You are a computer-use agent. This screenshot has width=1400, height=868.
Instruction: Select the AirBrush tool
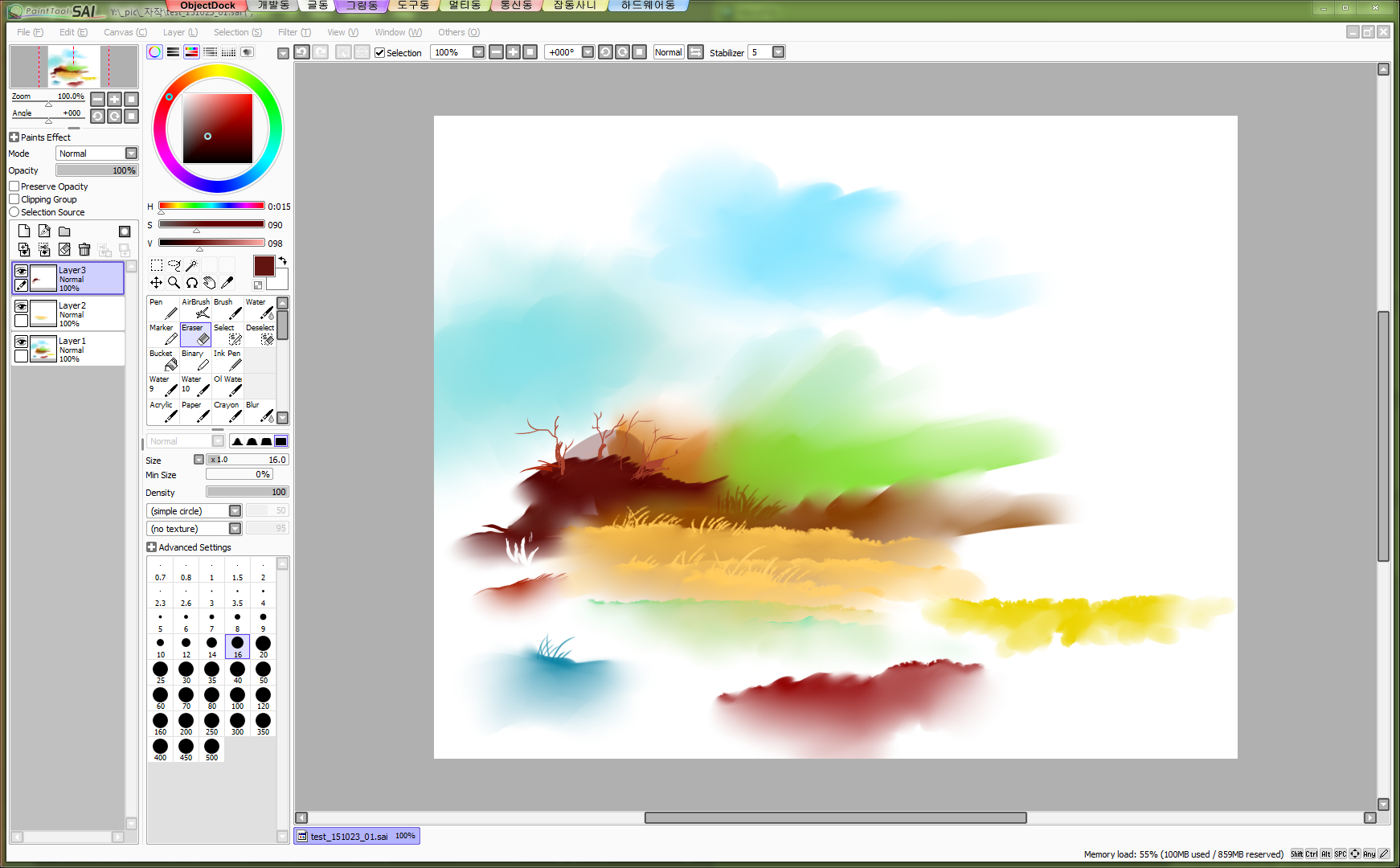pos(195,309)
